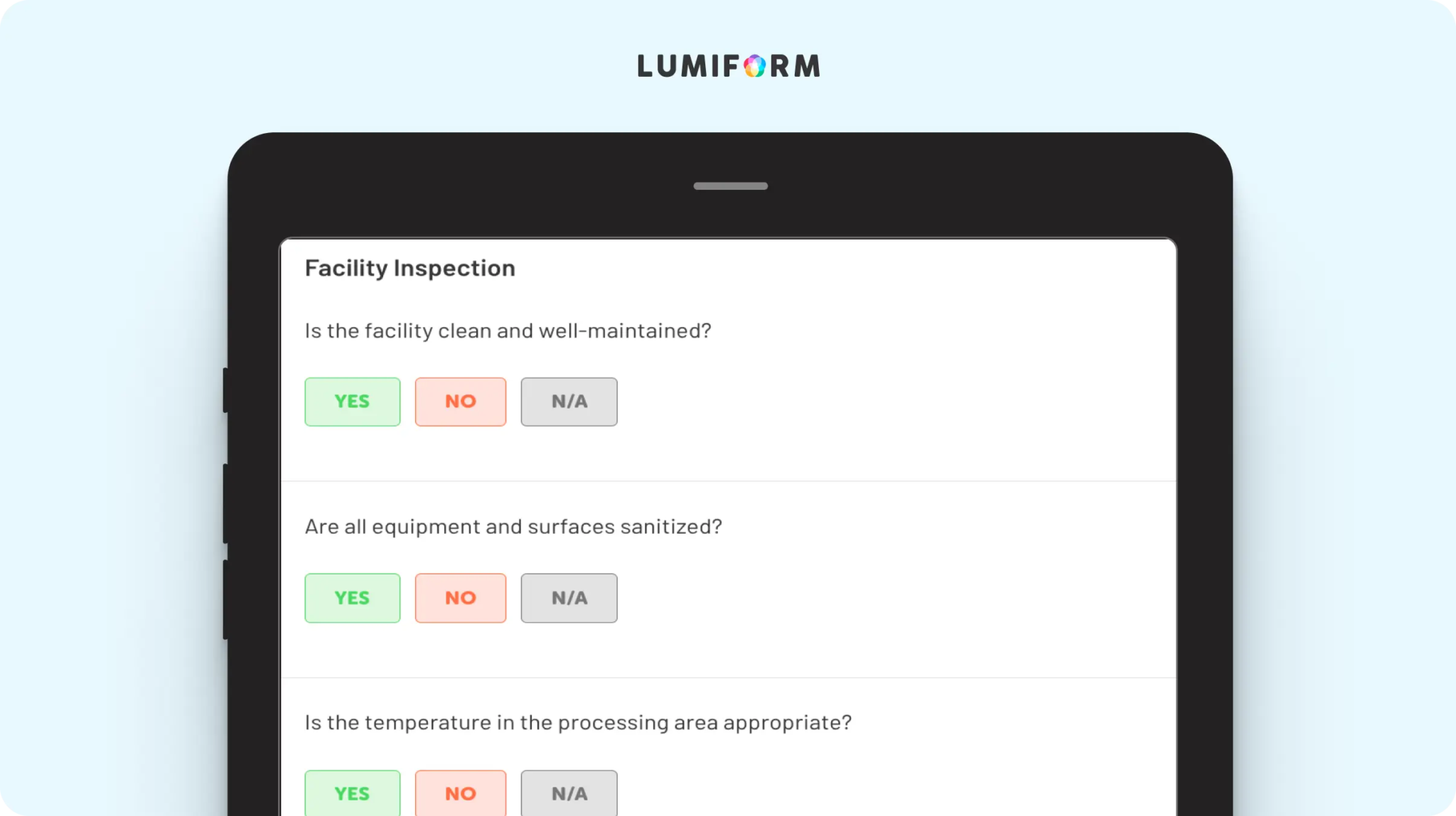This screenshot has height=816, width=1456.
Task: Select NO for facility clean and well-maintained
Action: click(461, 402)
